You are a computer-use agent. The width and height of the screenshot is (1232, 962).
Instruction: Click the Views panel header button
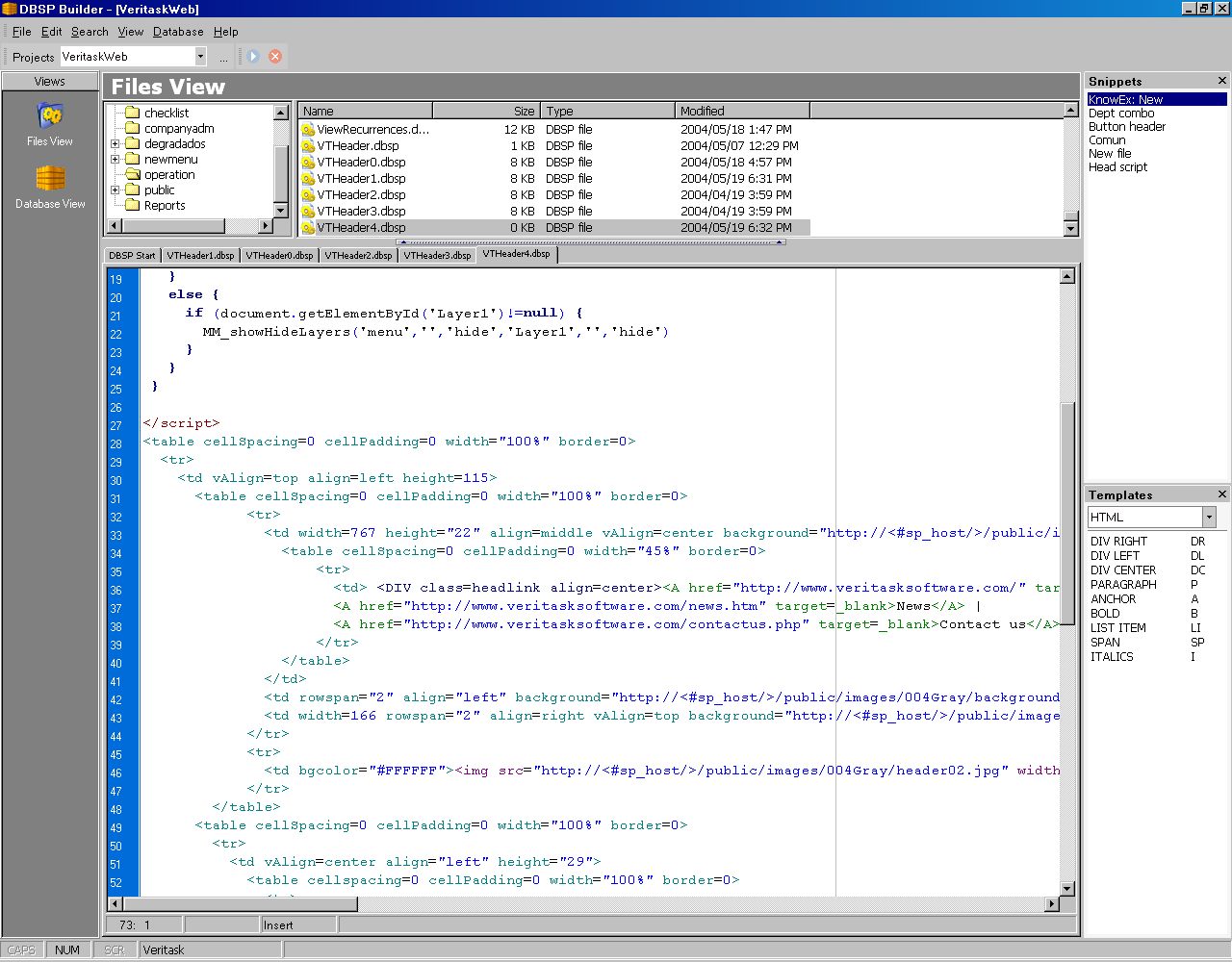pyautogui.click(x=50, y=81)
